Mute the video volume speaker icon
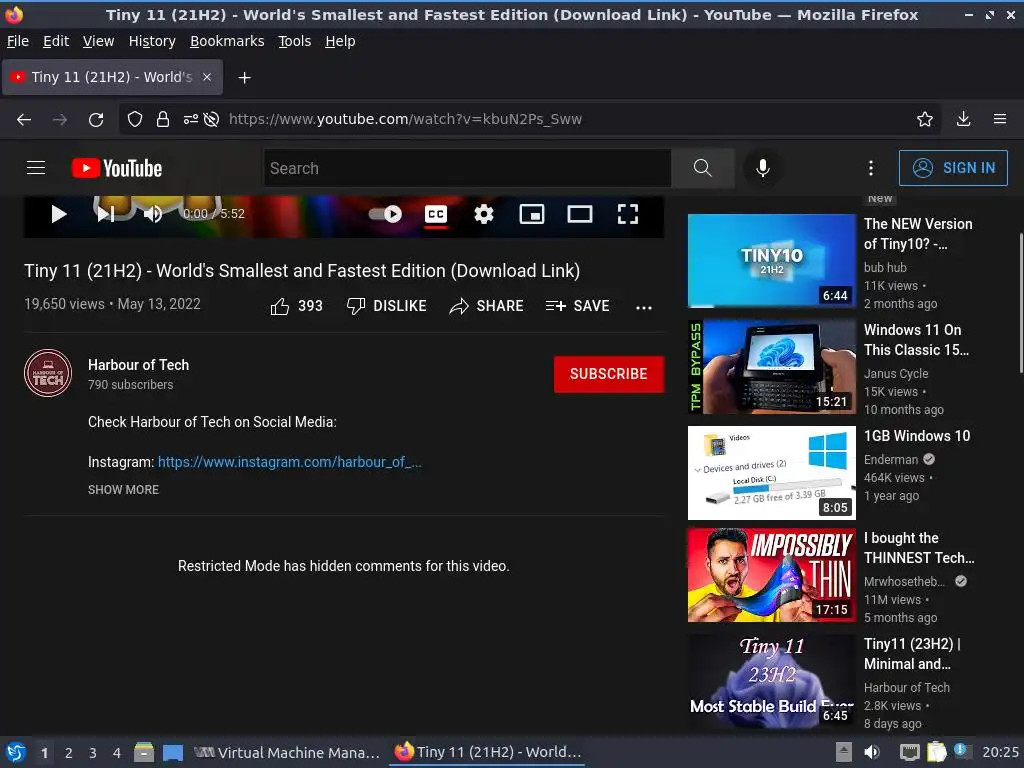Viewport: 1024px width, 768px height. pos(153,214)
